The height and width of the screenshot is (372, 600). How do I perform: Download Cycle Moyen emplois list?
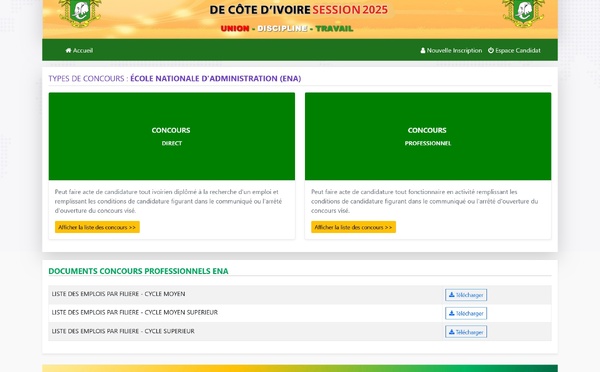click(x=466, y=295)
